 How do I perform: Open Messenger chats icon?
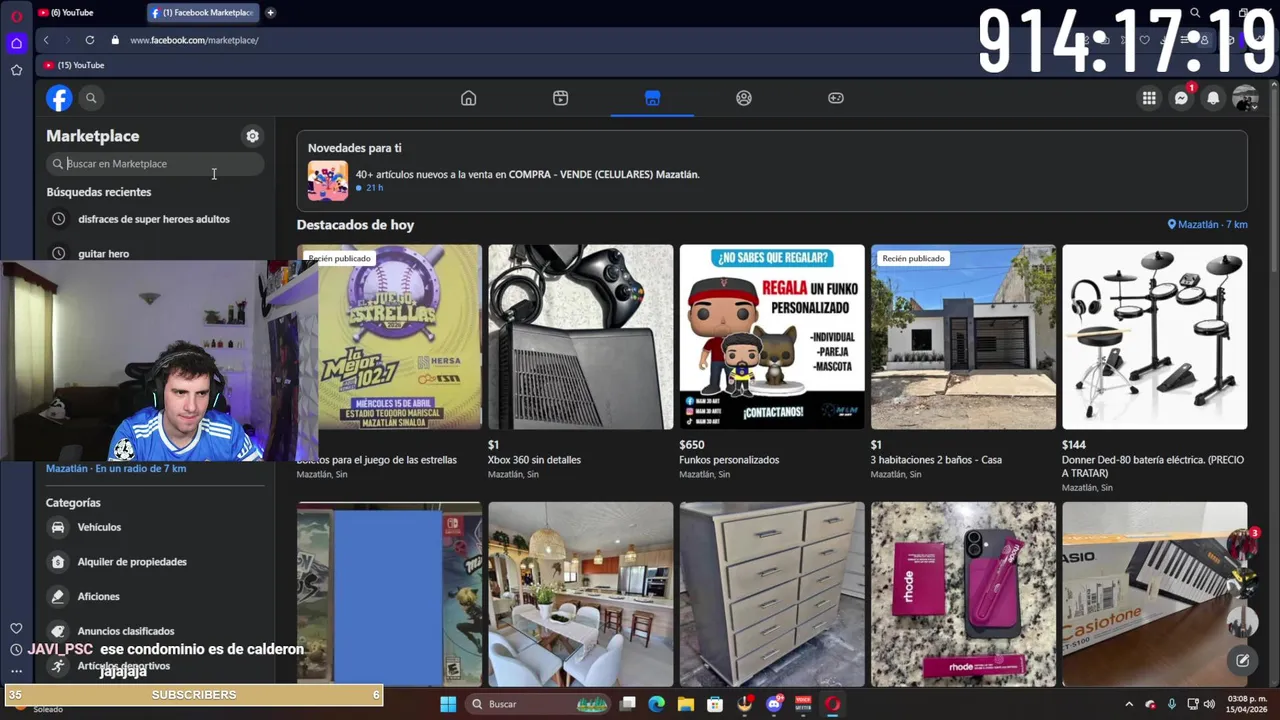tap(1181, 98)
